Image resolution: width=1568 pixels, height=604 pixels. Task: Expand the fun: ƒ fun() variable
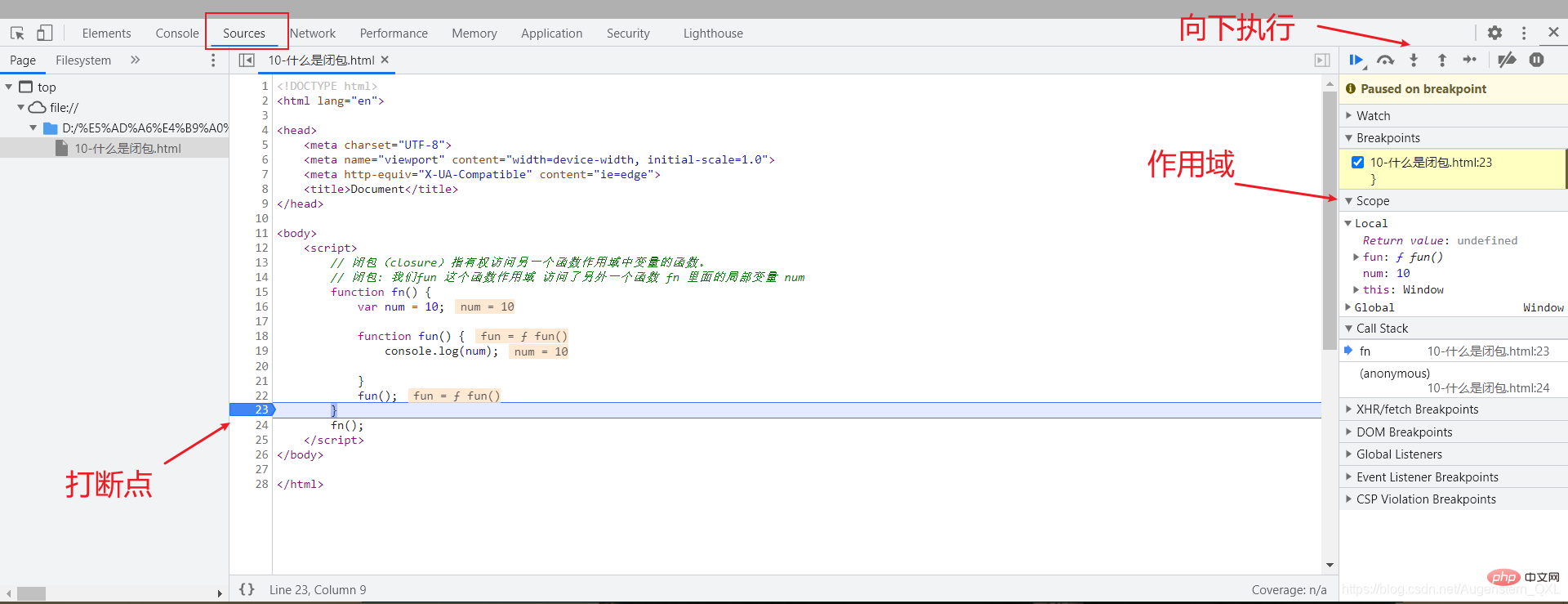point(1356,257)
